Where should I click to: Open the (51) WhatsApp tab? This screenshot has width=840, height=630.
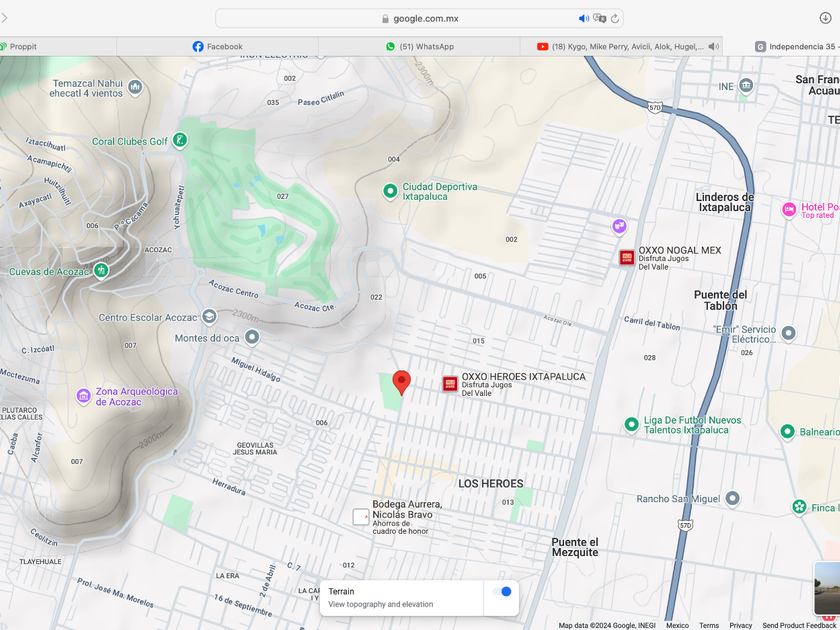tap(419, 47)
